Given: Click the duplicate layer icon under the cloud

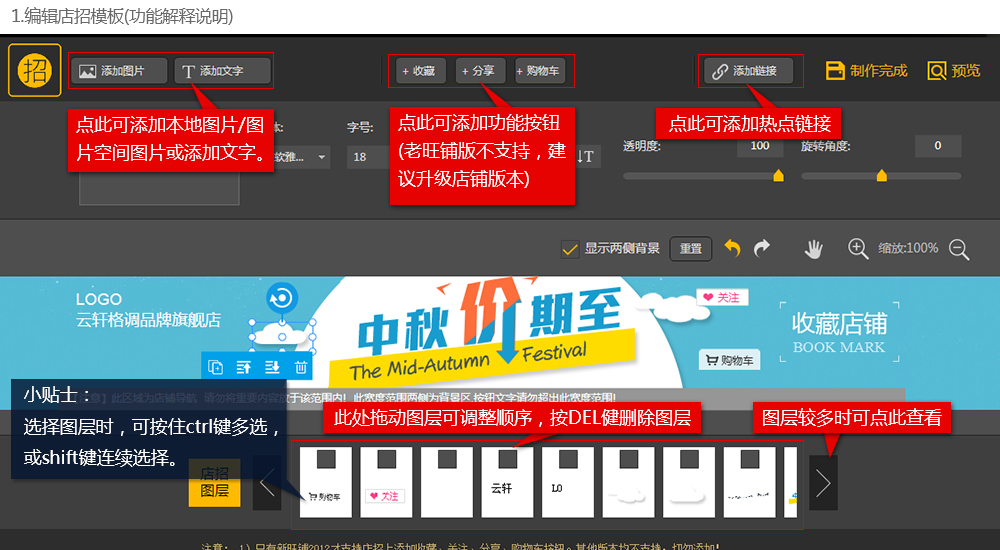Looking at the screenshot, I should tap(216, 367).
